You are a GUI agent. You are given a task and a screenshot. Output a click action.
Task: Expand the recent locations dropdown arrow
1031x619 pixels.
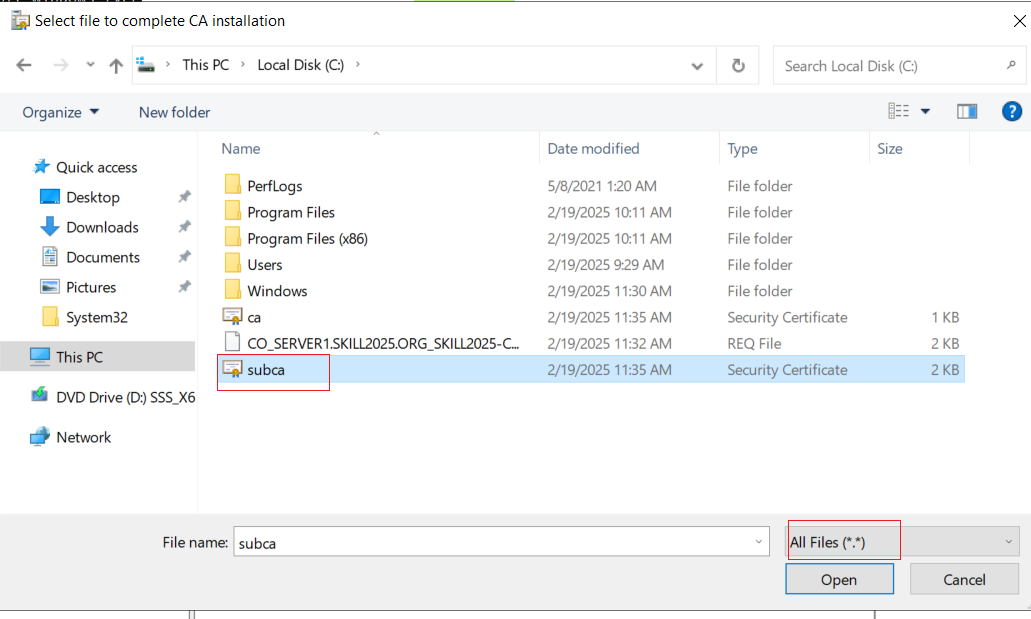90,64
